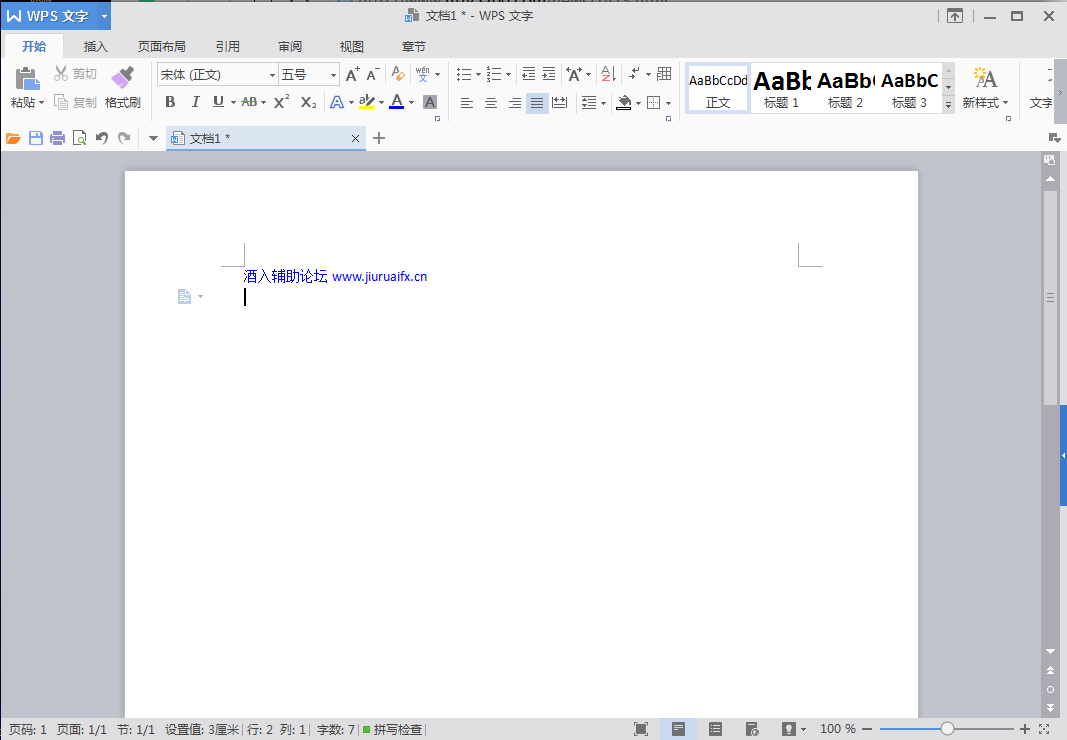1067x740 pixels.
Task: Apply superscript formatting
Action: point(282,102)
